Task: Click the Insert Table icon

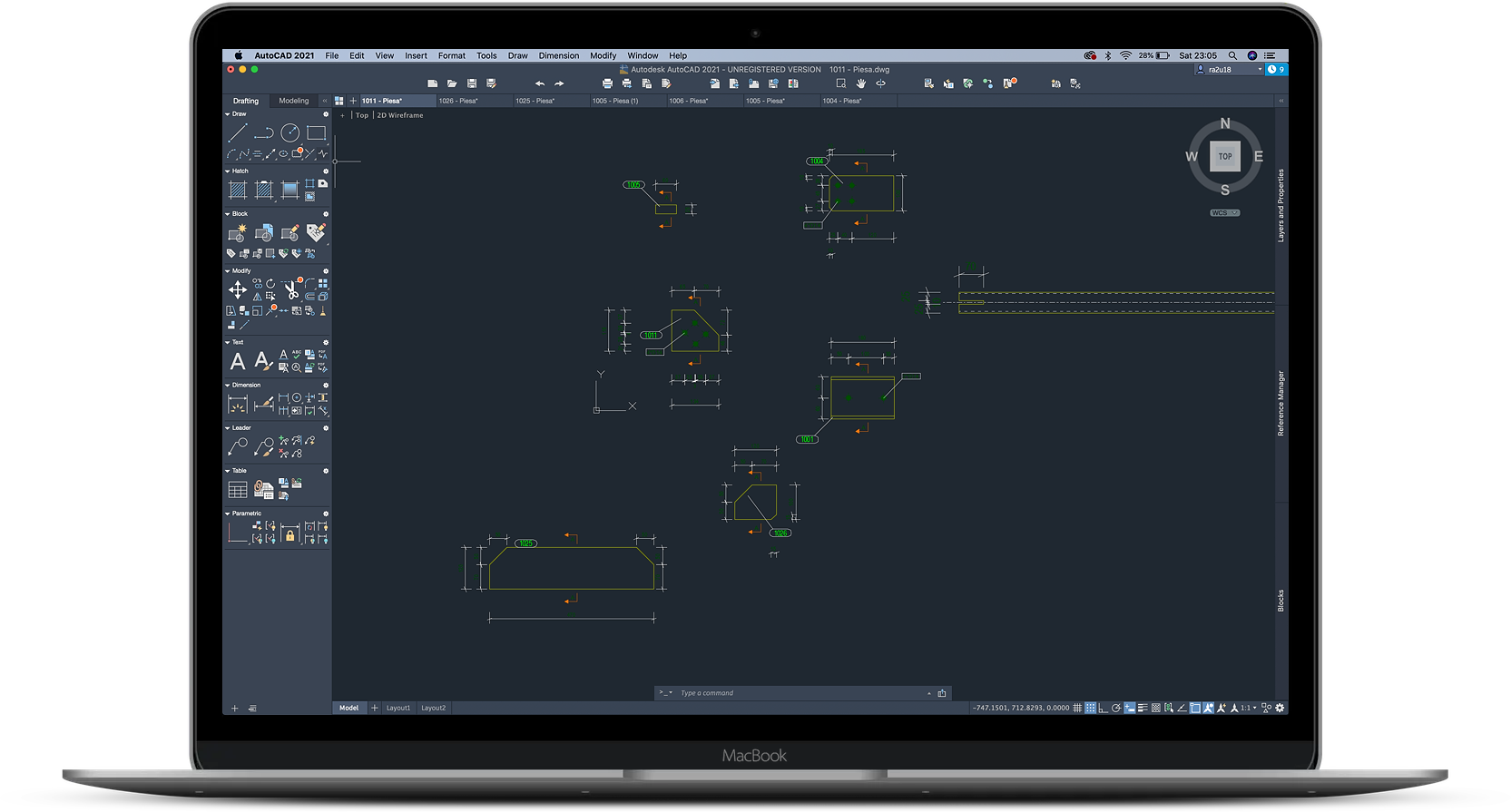Action: (x=238, y=490)
